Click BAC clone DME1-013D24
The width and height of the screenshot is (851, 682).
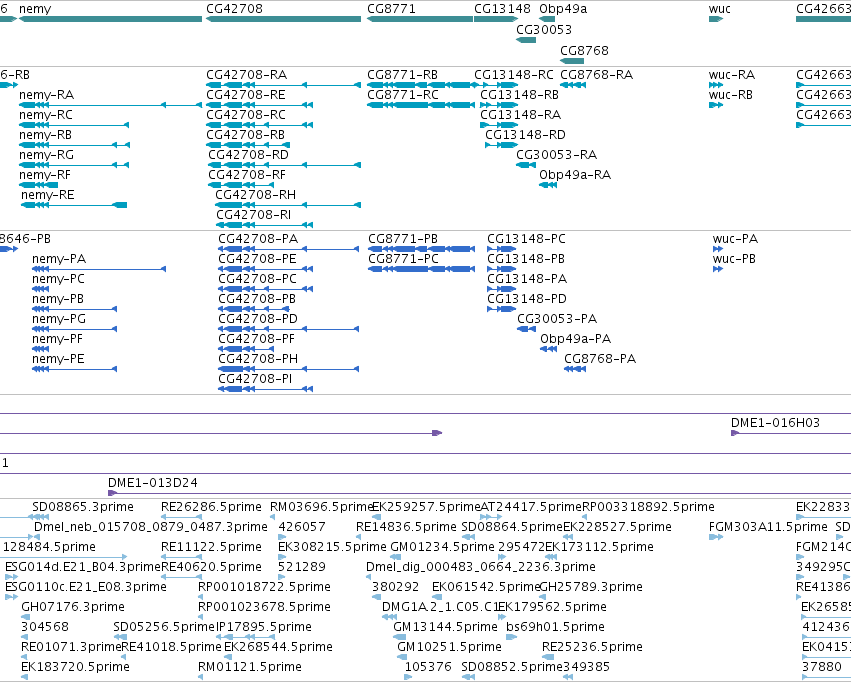[x=153, y=482]
